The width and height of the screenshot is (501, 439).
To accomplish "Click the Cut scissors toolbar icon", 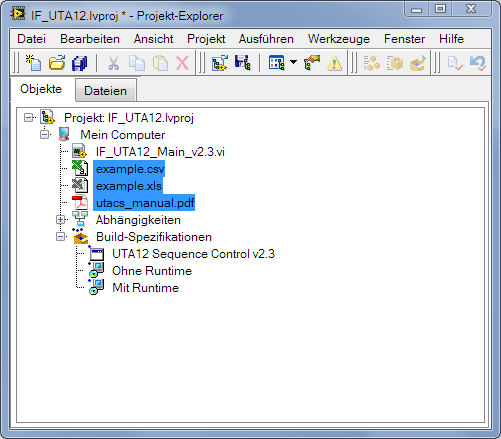I will point(113,63).
